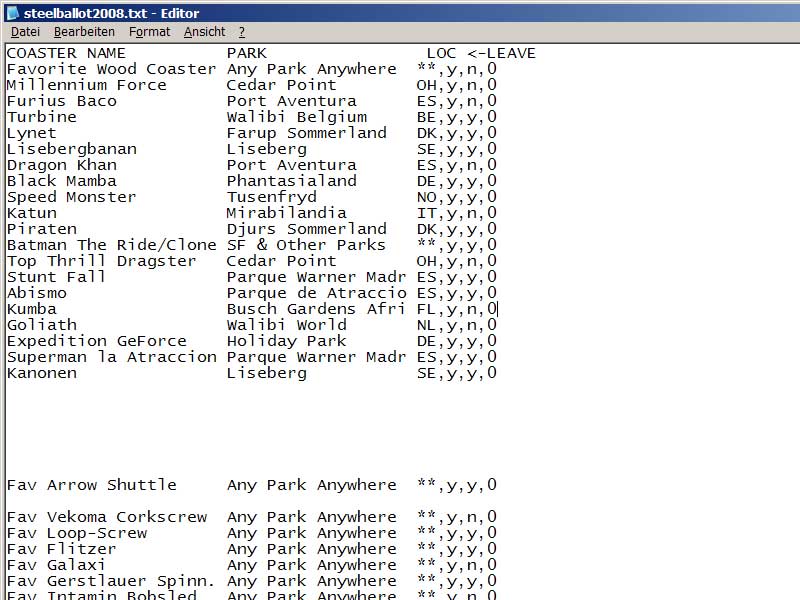Open the Format menu
The height and width of the screenshot is (600, 800).
pos(149,32)
